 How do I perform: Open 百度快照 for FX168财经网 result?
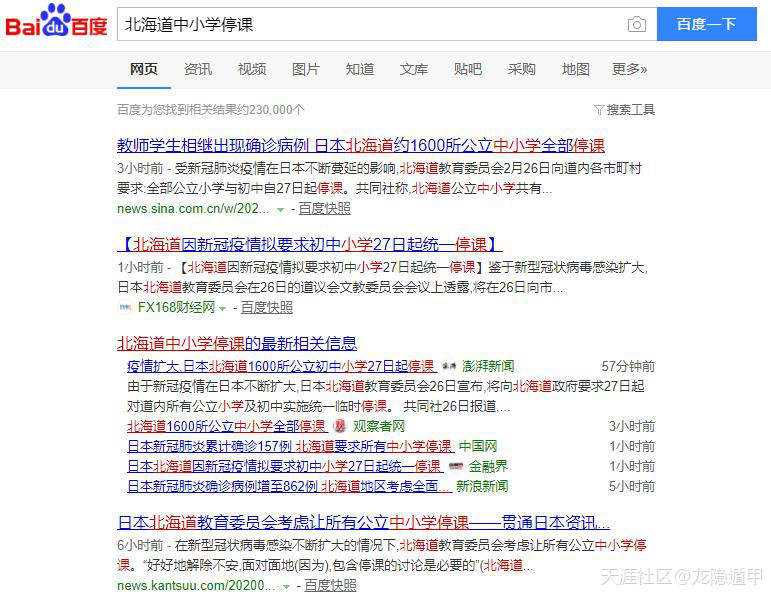click(267, 307)
